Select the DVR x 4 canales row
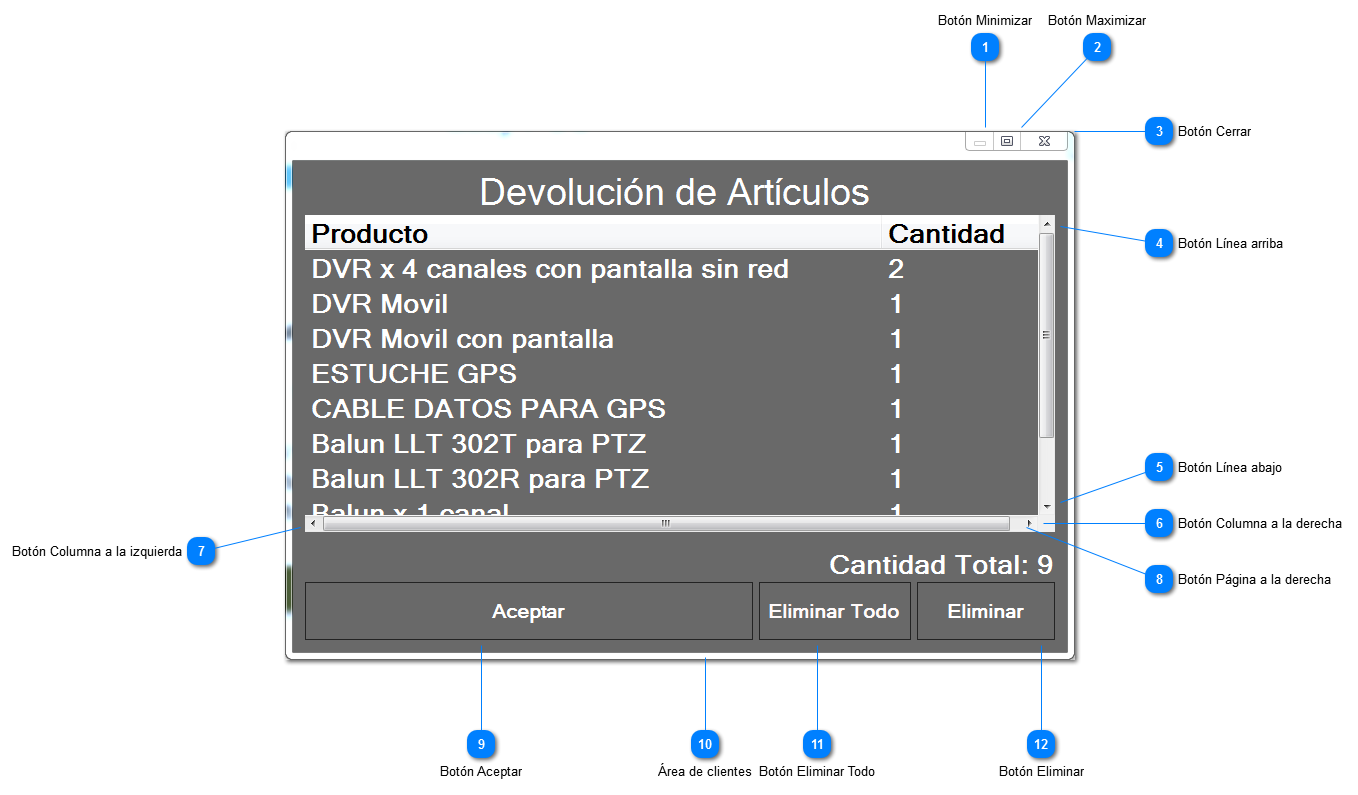The image size is (1358, 795). coord(550,269)
